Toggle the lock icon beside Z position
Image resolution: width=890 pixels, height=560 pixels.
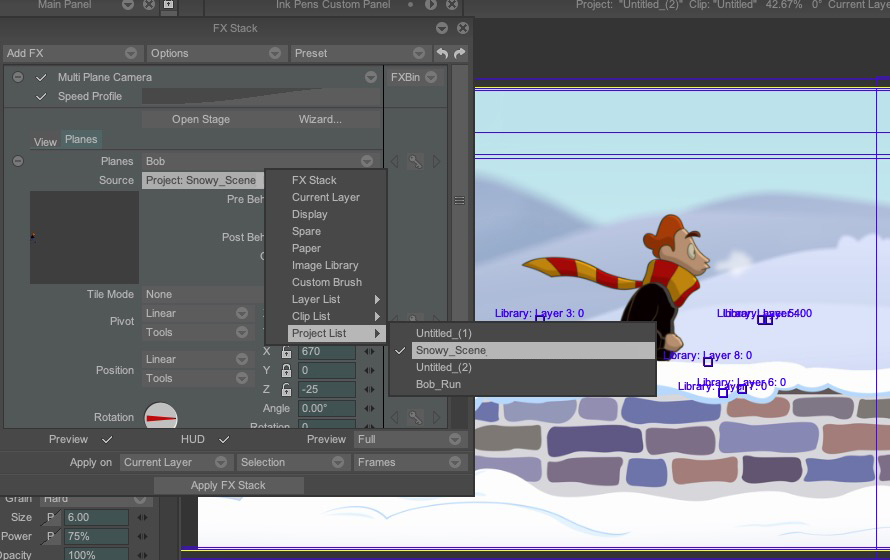point(287,390)
